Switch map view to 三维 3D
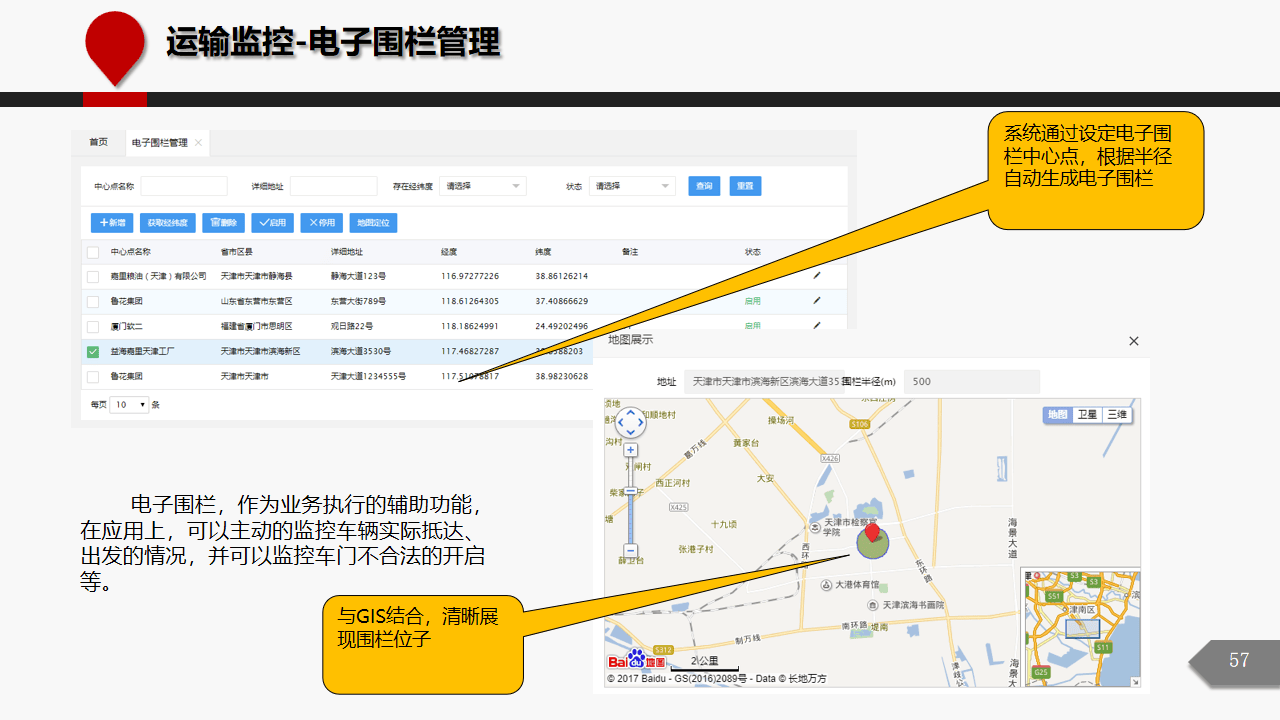This screenshot has width=1280, height=720. point(1116,415)
